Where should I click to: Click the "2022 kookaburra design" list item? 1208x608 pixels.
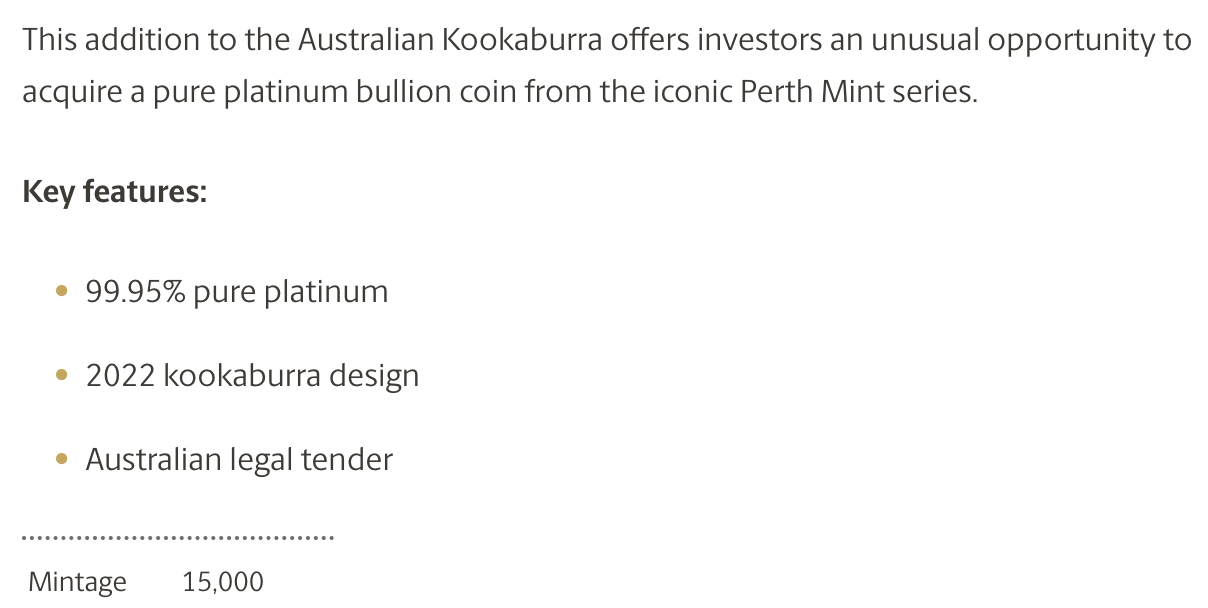tap(252, 376)
